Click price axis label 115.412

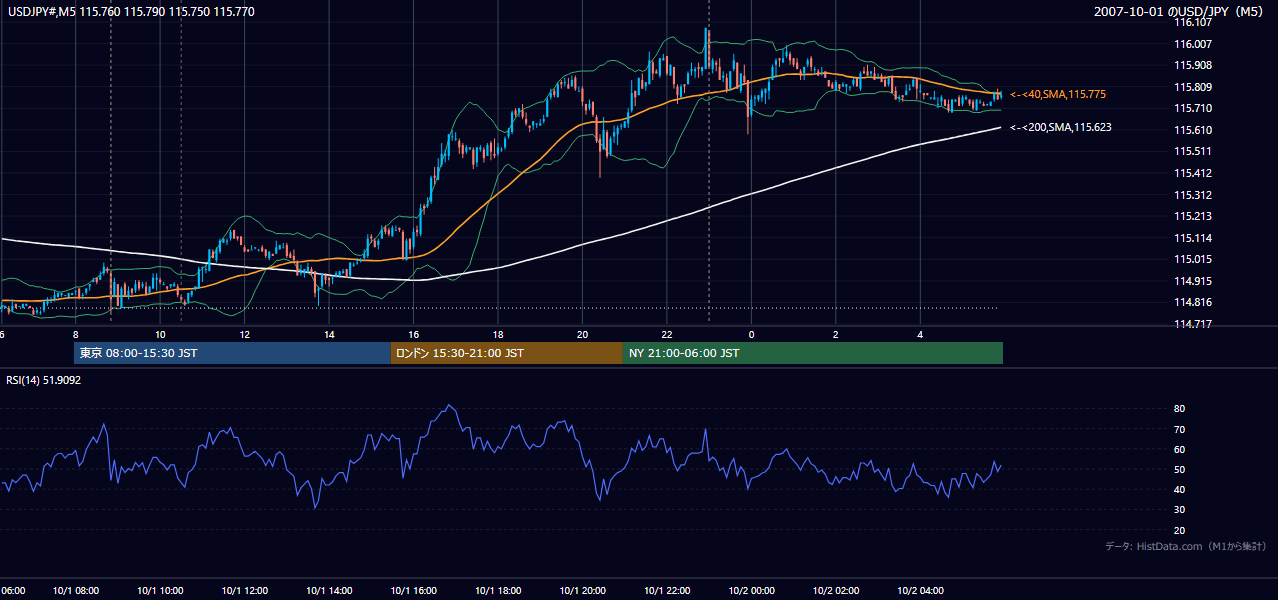(1193, 173)
